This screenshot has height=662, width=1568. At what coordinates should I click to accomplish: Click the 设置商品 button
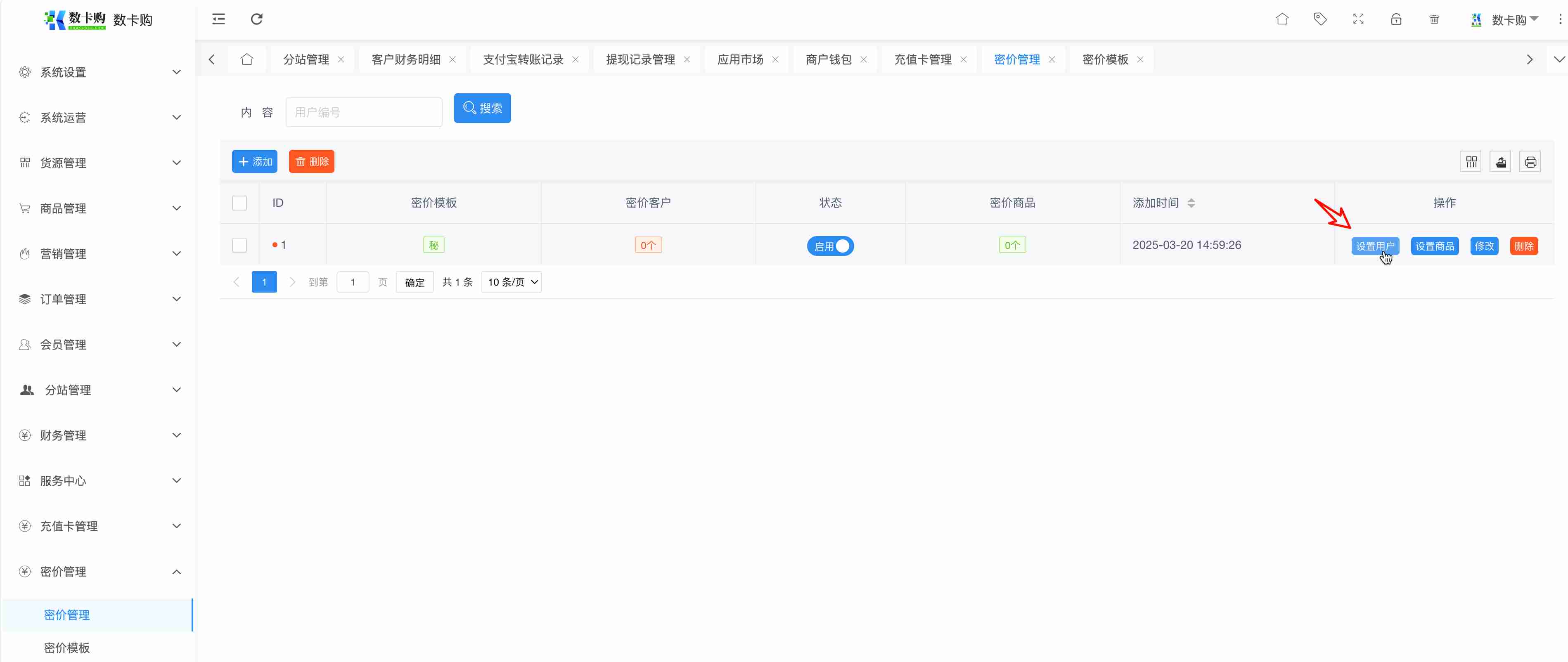[1434, 246]
